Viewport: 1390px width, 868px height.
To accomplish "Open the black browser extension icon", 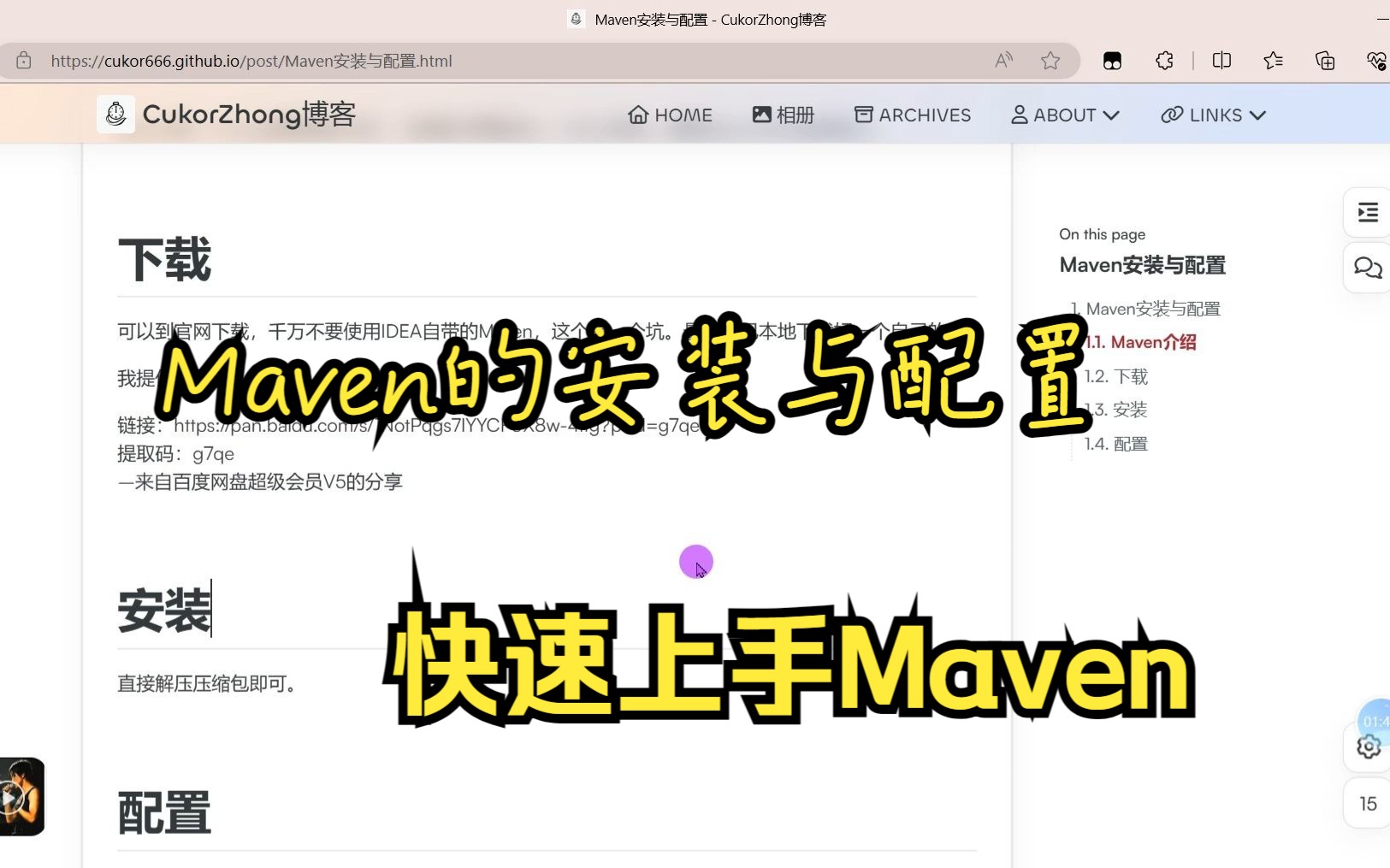I will pos(1112,61).
